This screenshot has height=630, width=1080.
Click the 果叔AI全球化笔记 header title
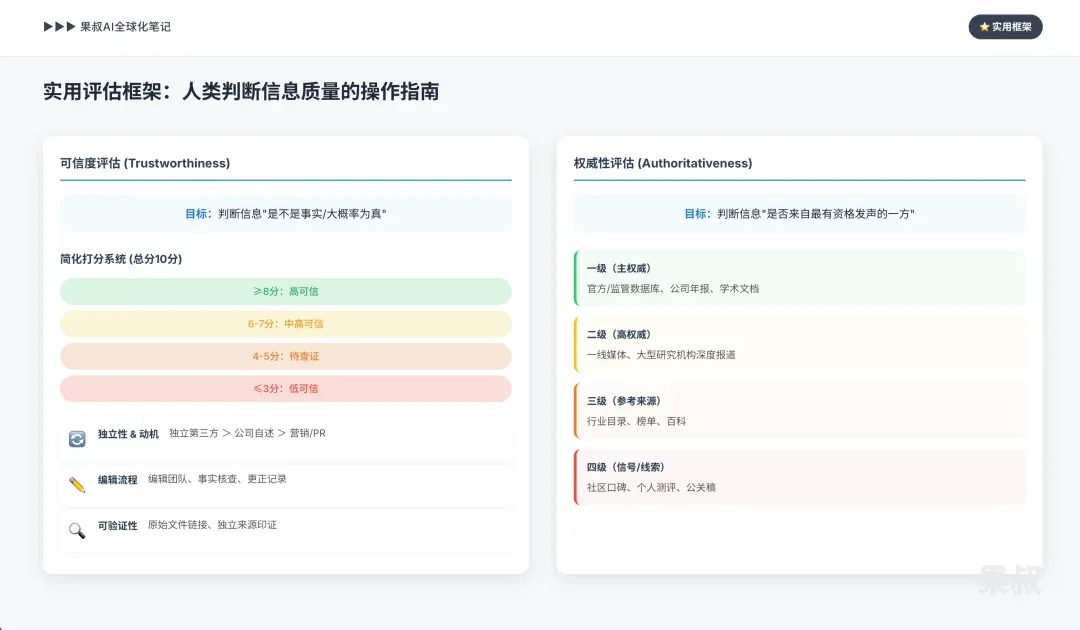point(125,27)
